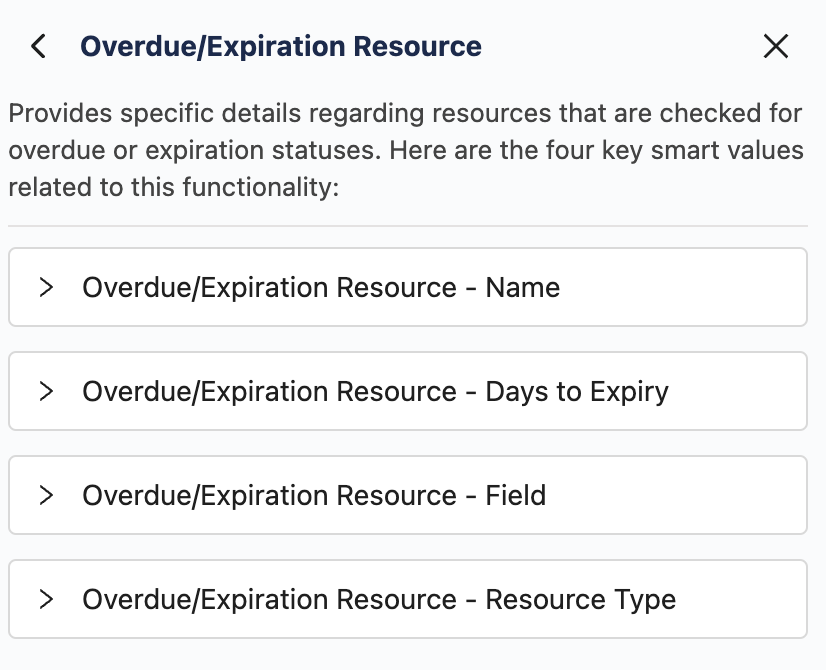Click the words "Resource Type" in last row
826x670 pixels.
coord(581,599)
